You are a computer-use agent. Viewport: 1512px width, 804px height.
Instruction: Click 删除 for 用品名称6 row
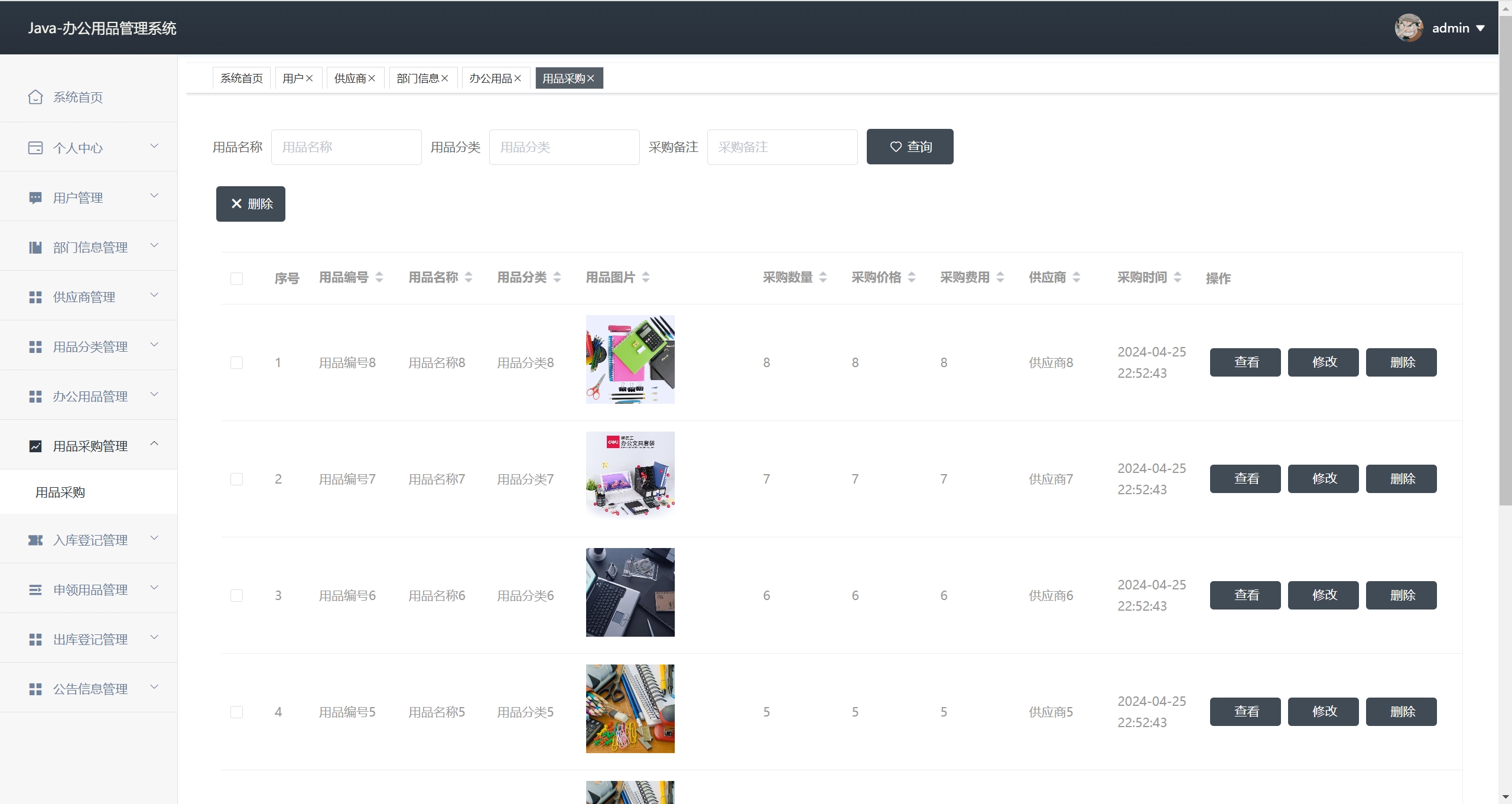click(x=1402, y=595)
